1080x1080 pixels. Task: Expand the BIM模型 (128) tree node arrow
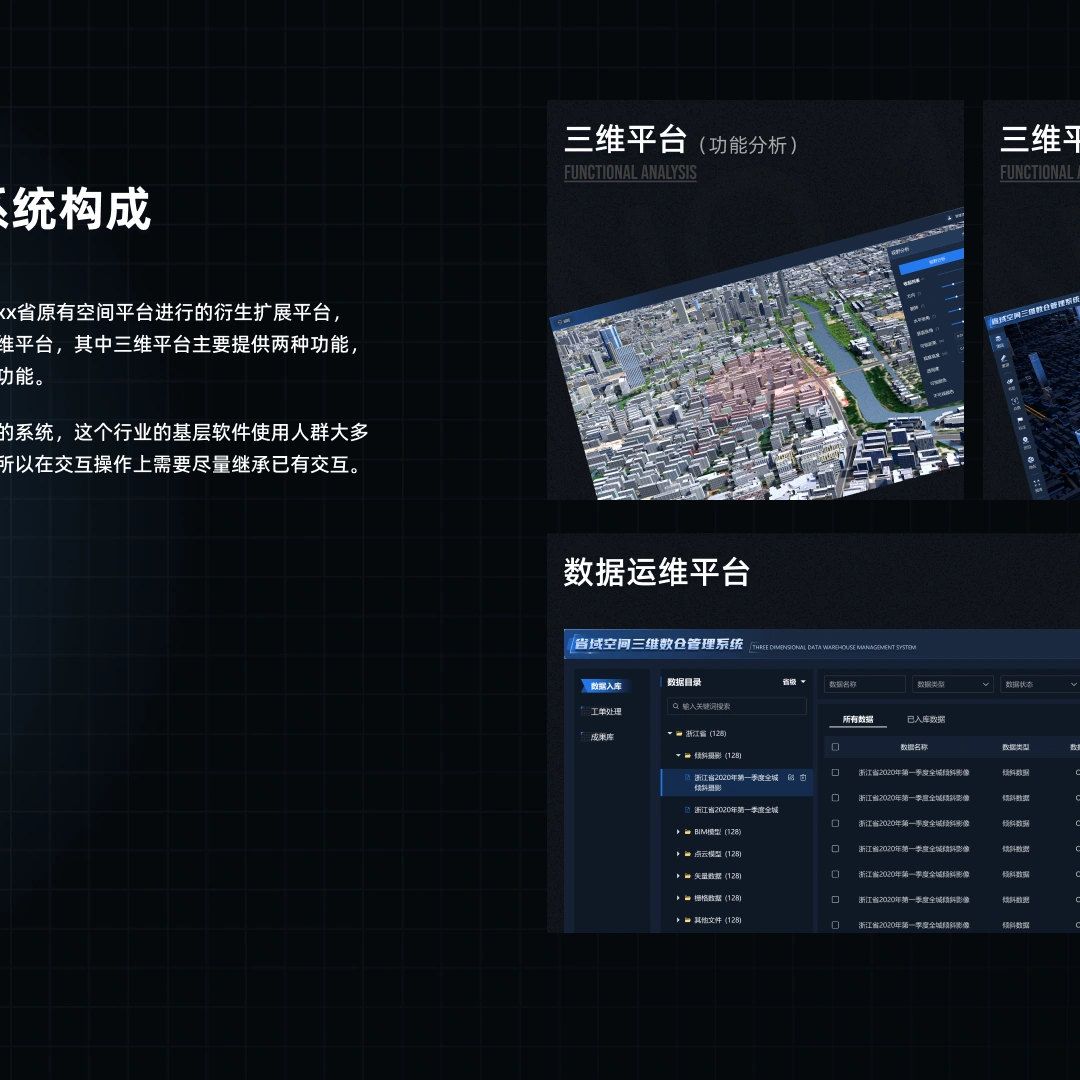pos(678,832)
